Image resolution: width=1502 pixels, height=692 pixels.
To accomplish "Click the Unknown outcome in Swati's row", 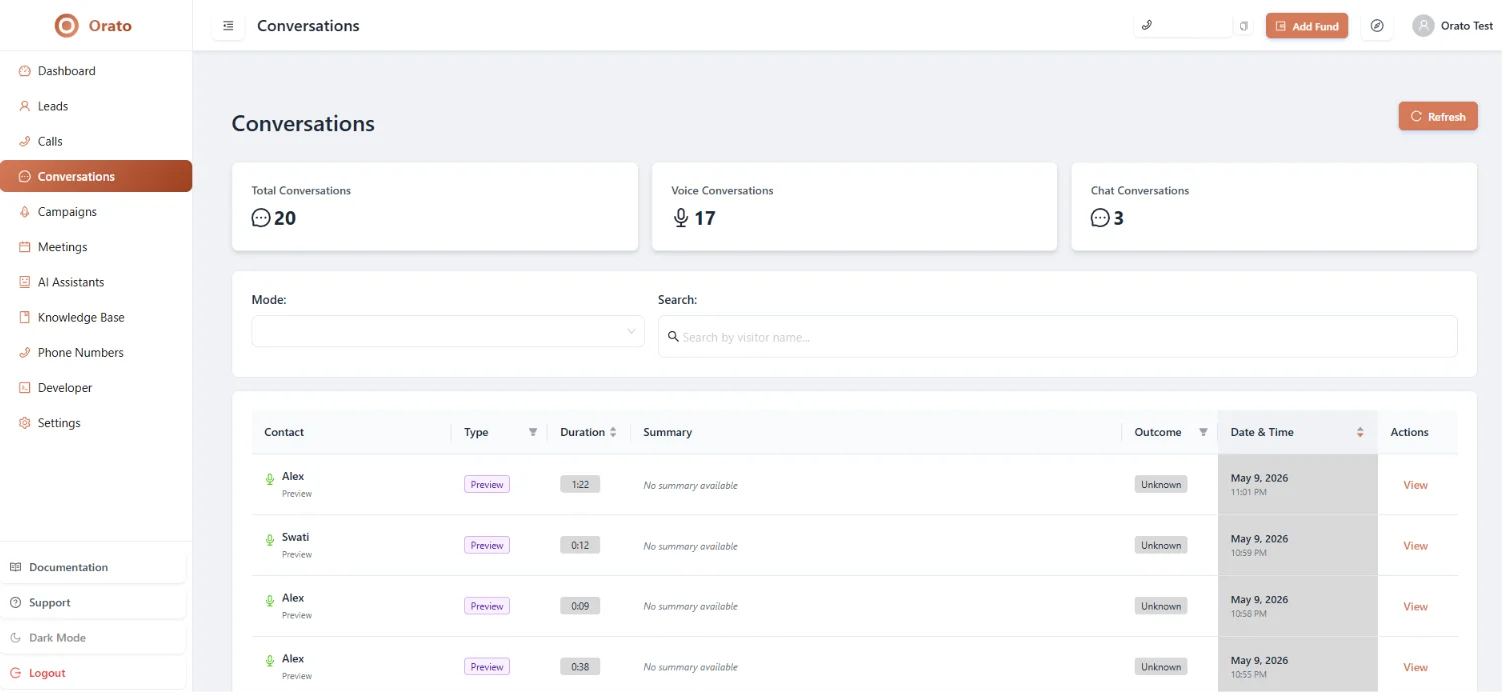I will [1161, 545].
